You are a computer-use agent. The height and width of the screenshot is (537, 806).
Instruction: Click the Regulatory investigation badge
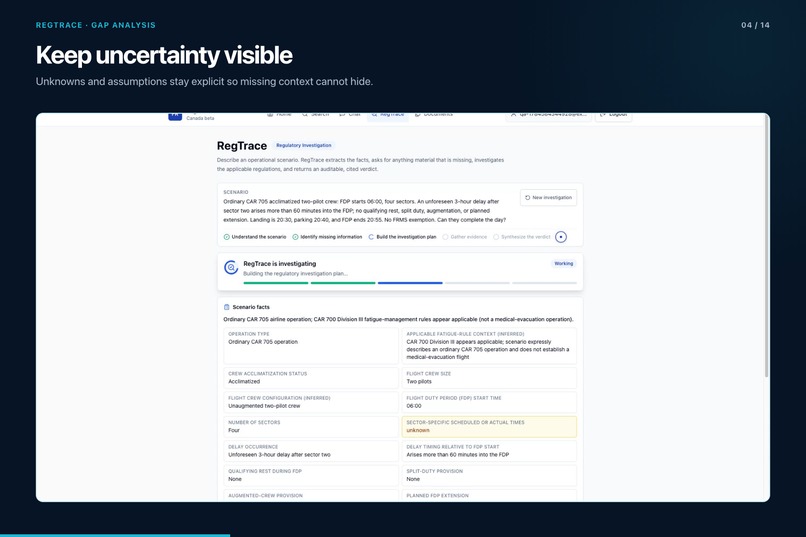point(304,145)
